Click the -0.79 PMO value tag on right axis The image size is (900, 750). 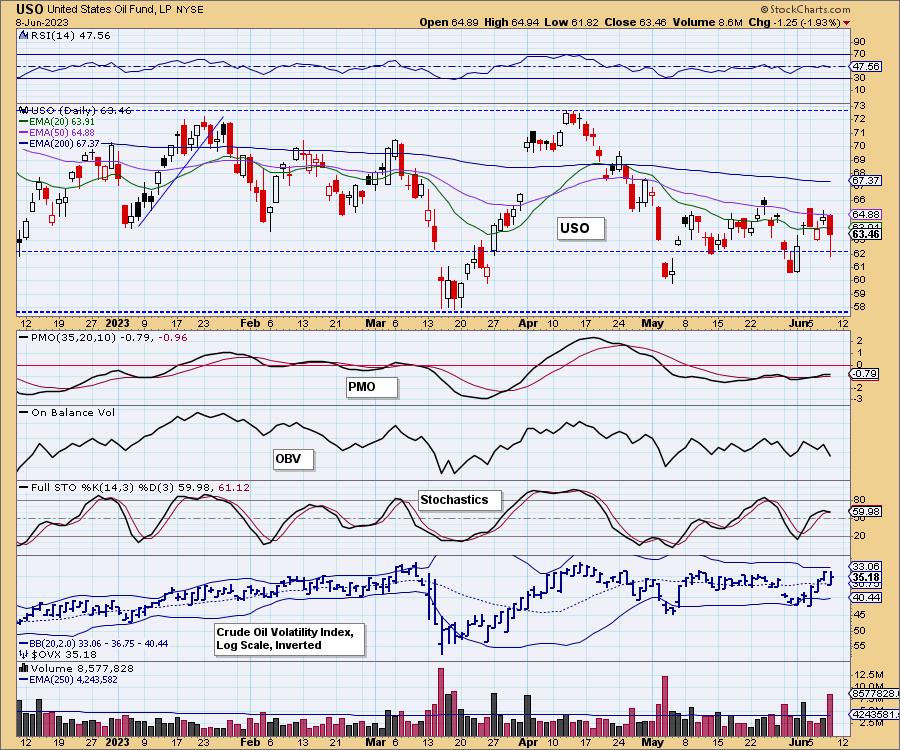tap(864, 374)
